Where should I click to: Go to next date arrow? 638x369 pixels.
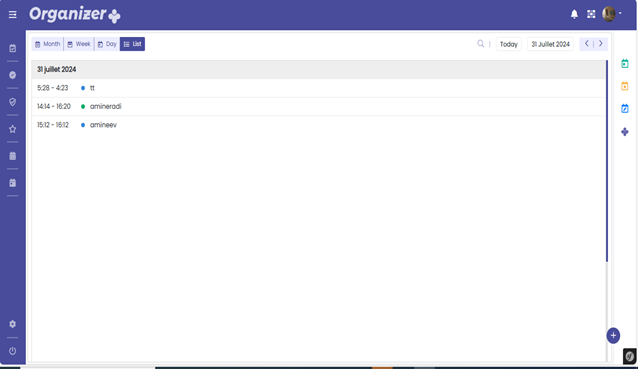pyautogui.click(x=601, y=44)
